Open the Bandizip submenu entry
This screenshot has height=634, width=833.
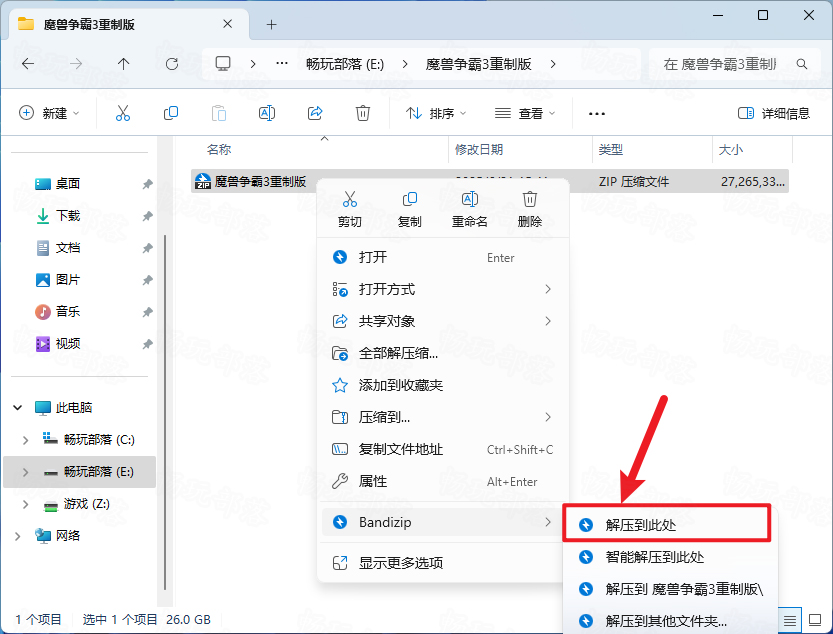pos(442,522)
